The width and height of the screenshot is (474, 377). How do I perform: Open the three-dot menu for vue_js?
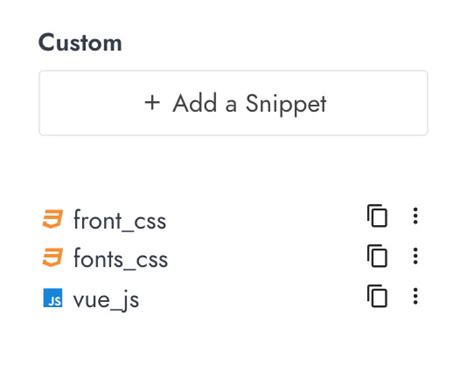coord(415,296)
